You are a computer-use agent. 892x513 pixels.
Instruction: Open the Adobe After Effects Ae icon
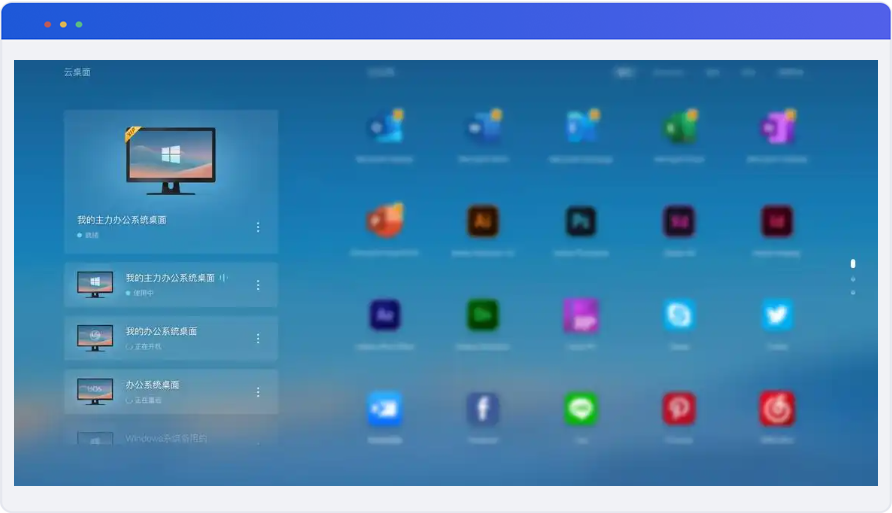click(x=385, y=315)
